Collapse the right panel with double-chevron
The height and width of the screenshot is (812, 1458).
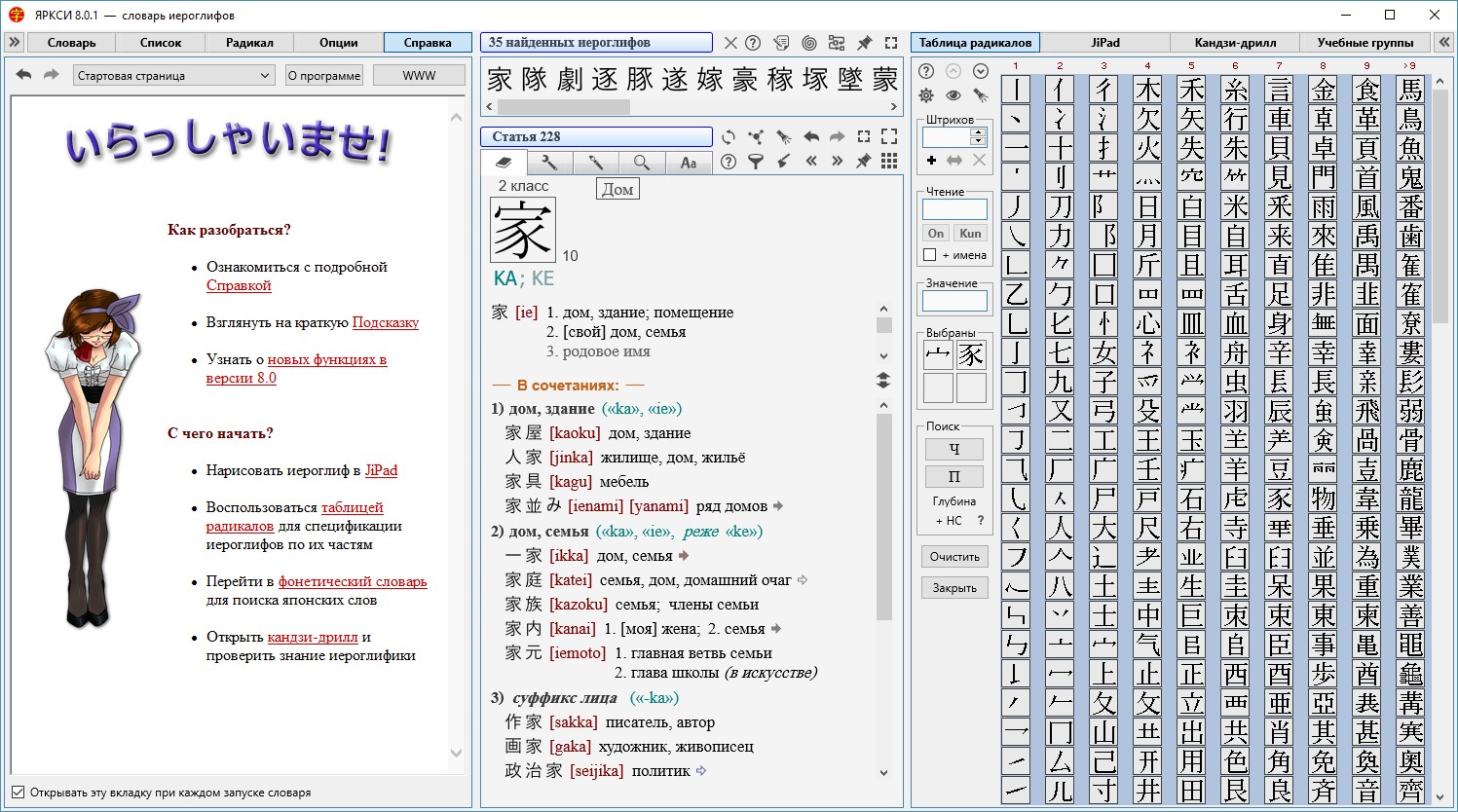(x=1444, y=42)
